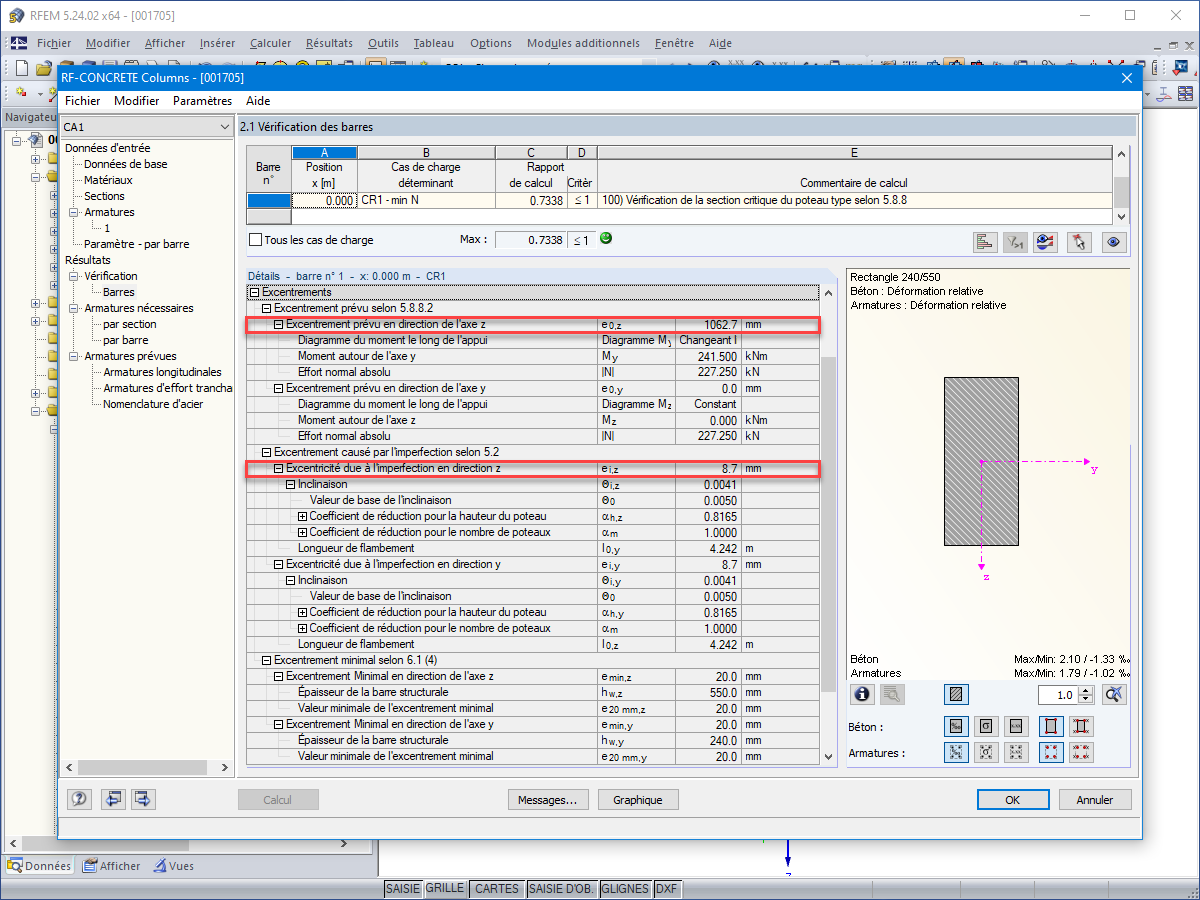This screenshot has width=1200, height=900.
Task: Select 'Données de base' in the tree
Action: (126, 164)
